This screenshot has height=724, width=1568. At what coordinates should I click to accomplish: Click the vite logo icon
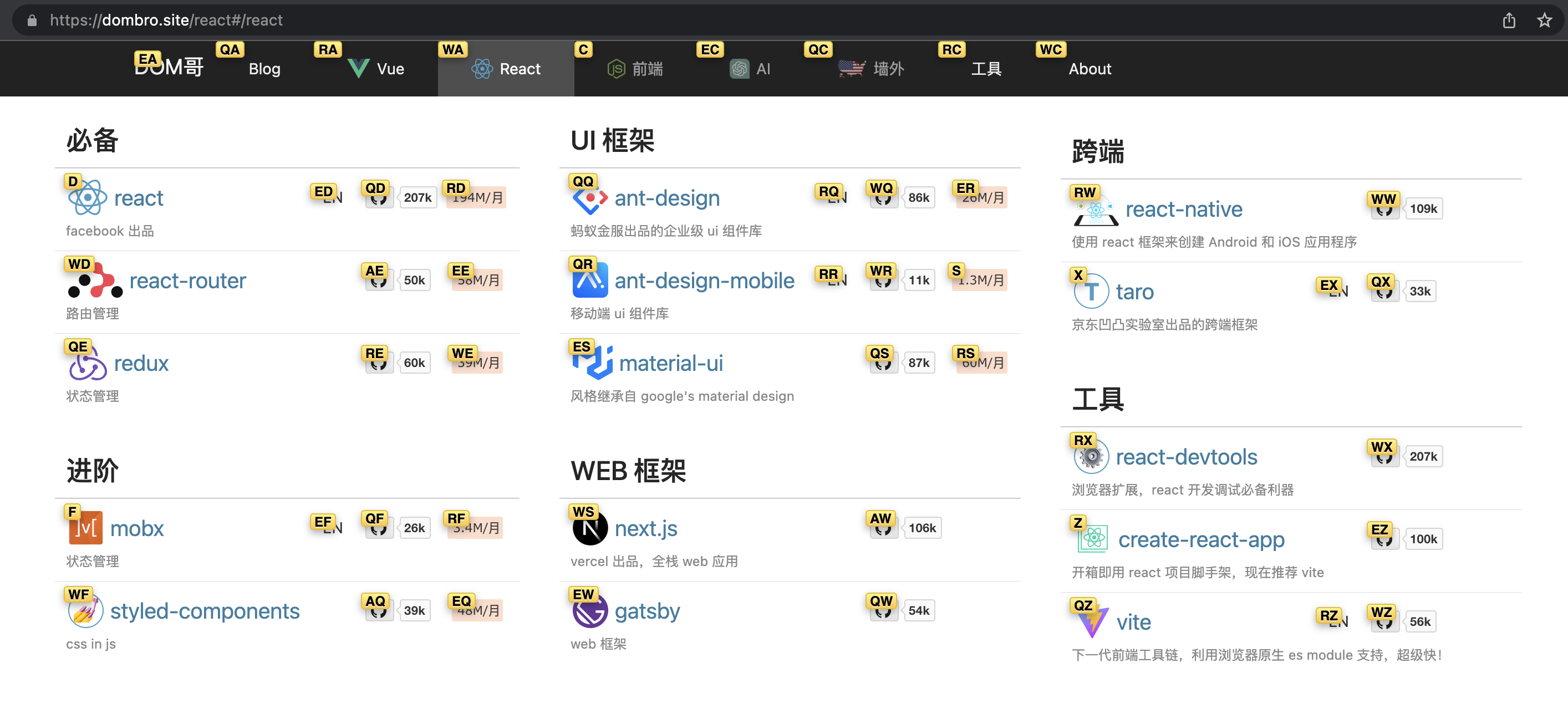(x=1092, y=622)
